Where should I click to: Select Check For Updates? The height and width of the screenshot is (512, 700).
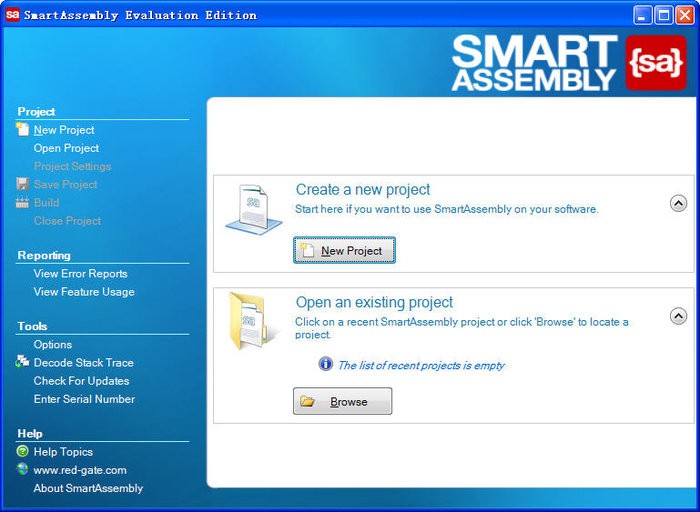[x=81, y=381]
